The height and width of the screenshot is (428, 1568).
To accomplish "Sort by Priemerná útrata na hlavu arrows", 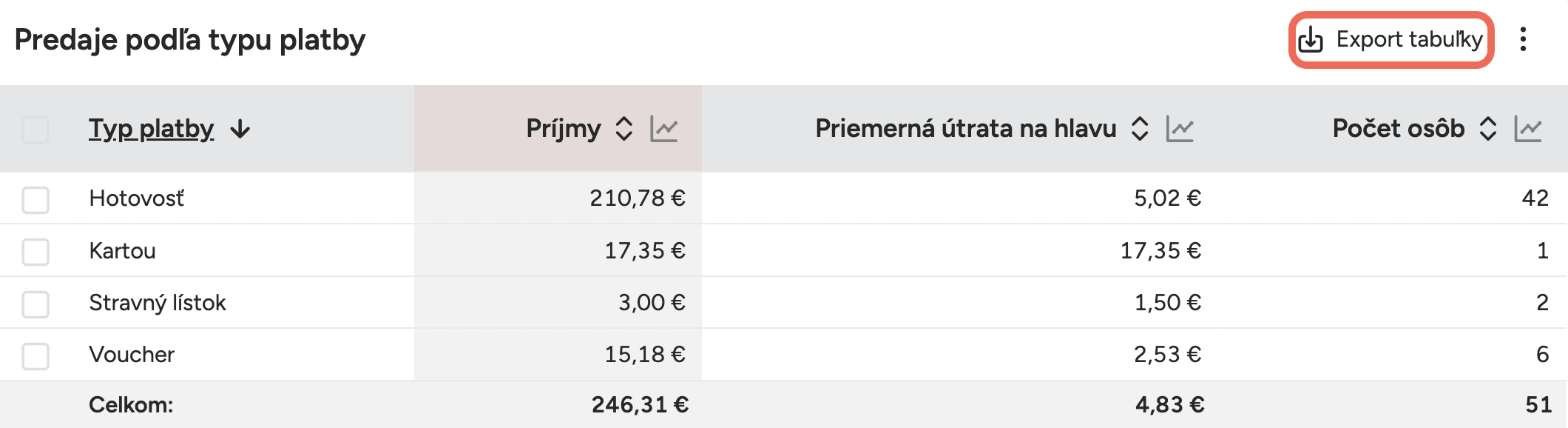I will 1140,129.
